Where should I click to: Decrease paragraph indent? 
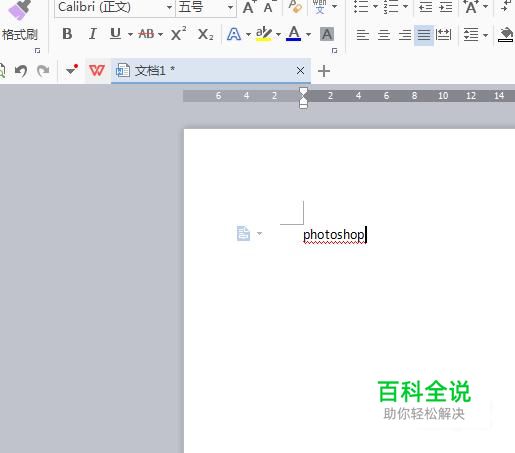pos(426,7)
